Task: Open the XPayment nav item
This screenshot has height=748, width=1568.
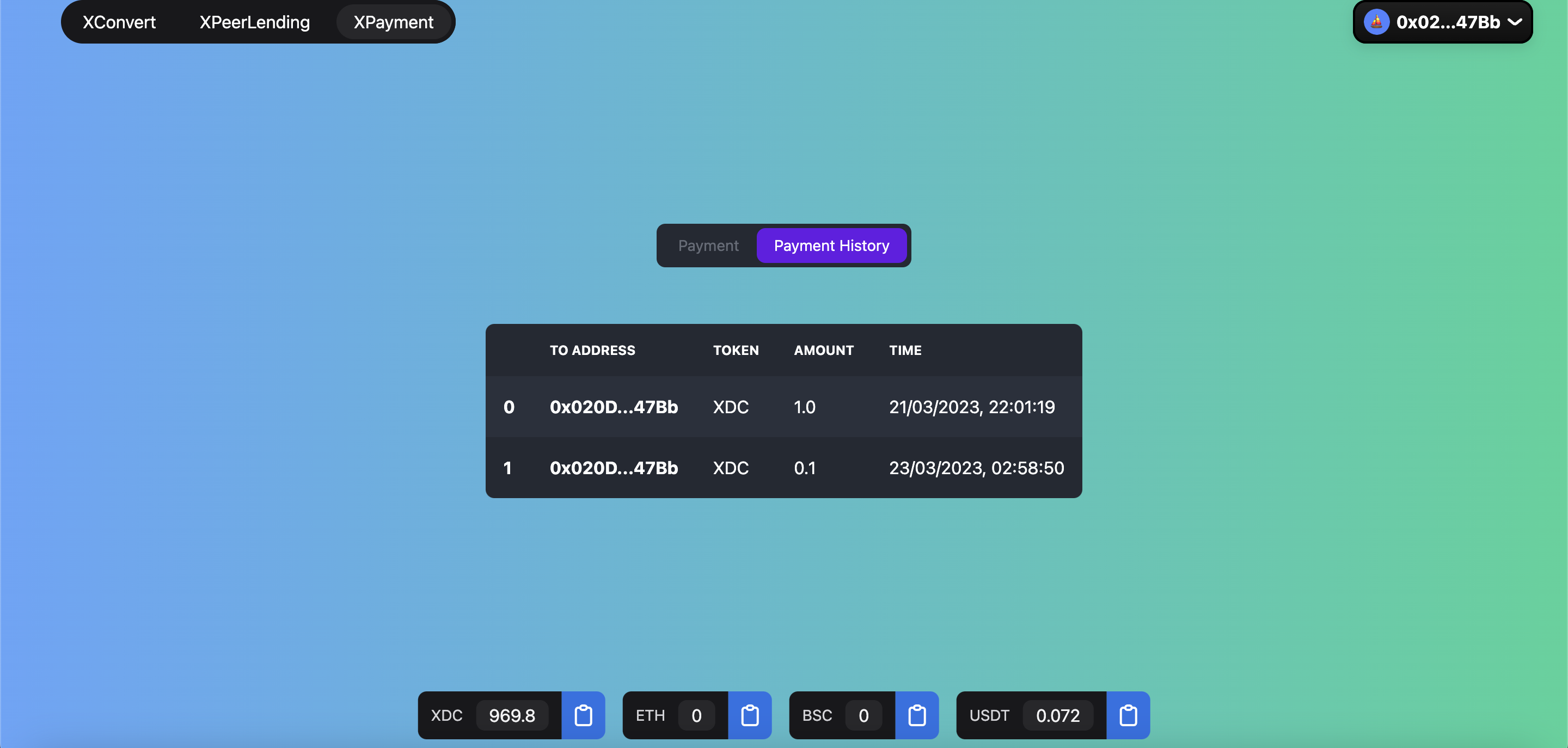Action: click(x=393, y=22)
